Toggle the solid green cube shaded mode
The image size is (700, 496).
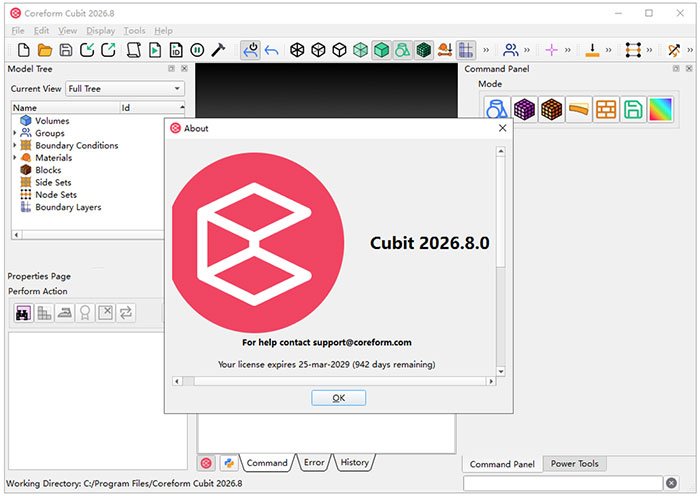[x=381, y=50]
